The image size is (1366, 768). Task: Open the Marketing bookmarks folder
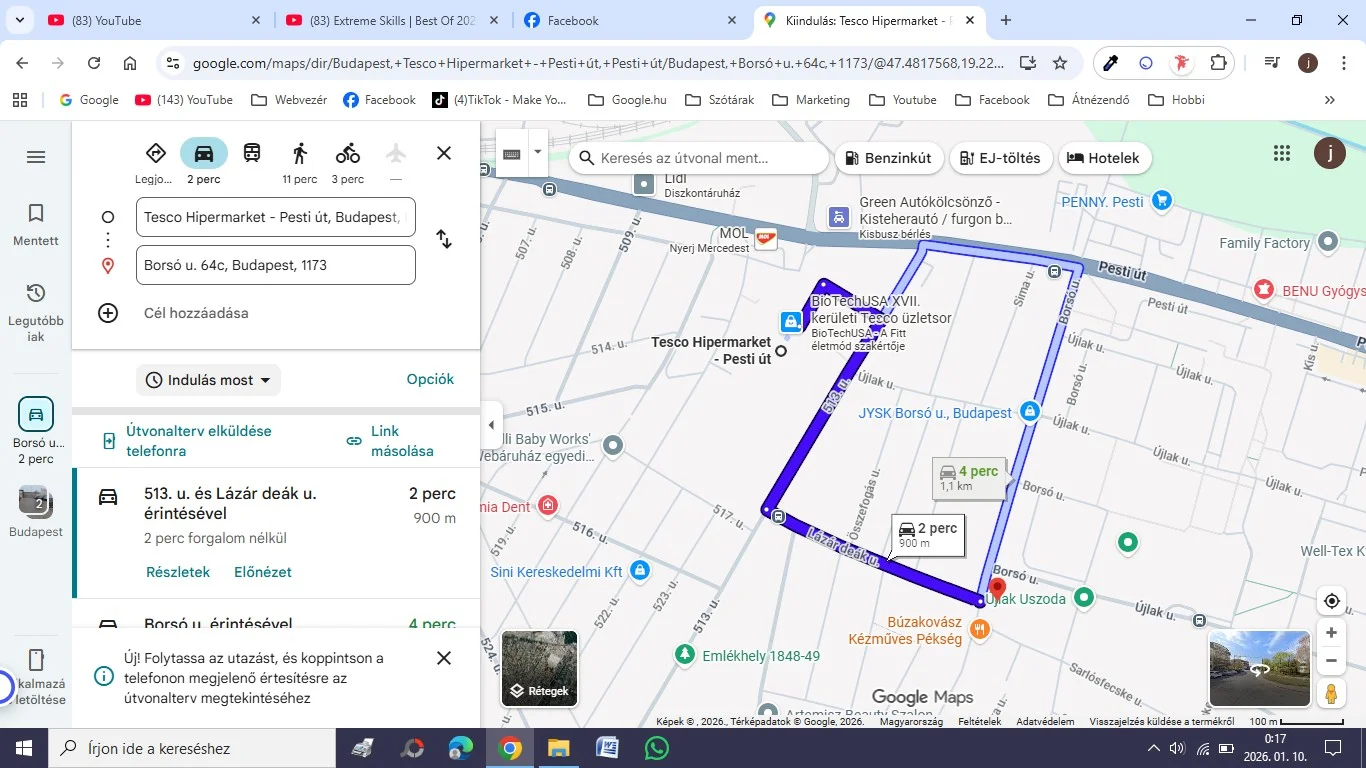click(810, 100)
